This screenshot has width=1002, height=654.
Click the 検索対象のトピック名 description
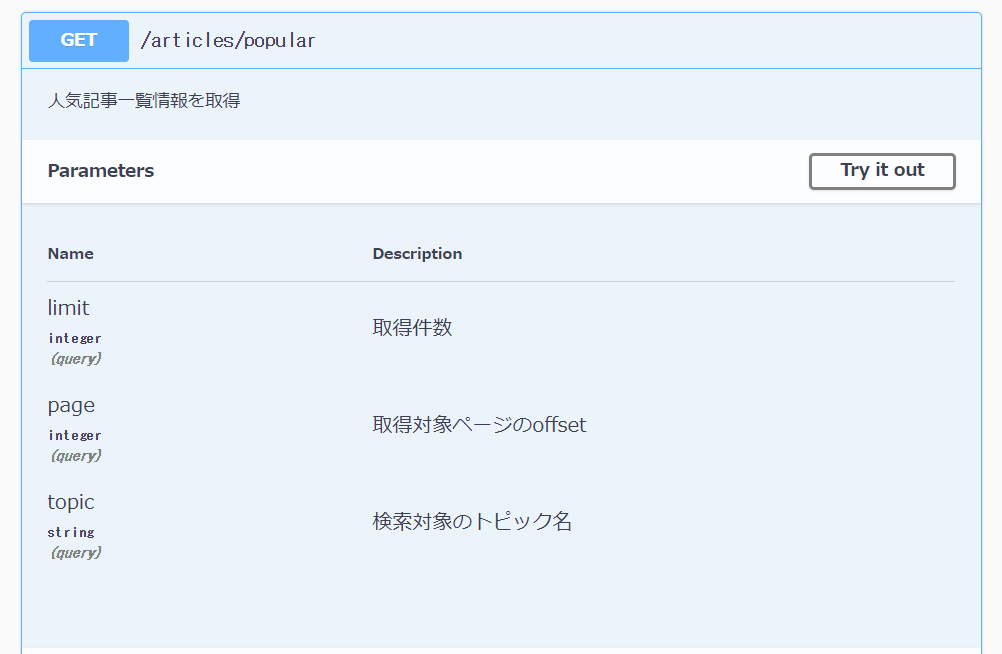(472, 522)
